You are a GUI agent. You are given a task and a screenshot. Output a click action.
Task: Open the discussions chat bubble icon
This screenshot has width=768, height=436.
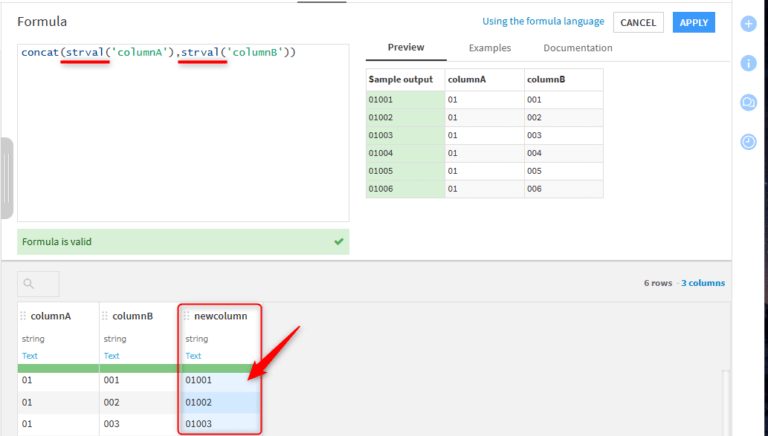pos(748,102)
